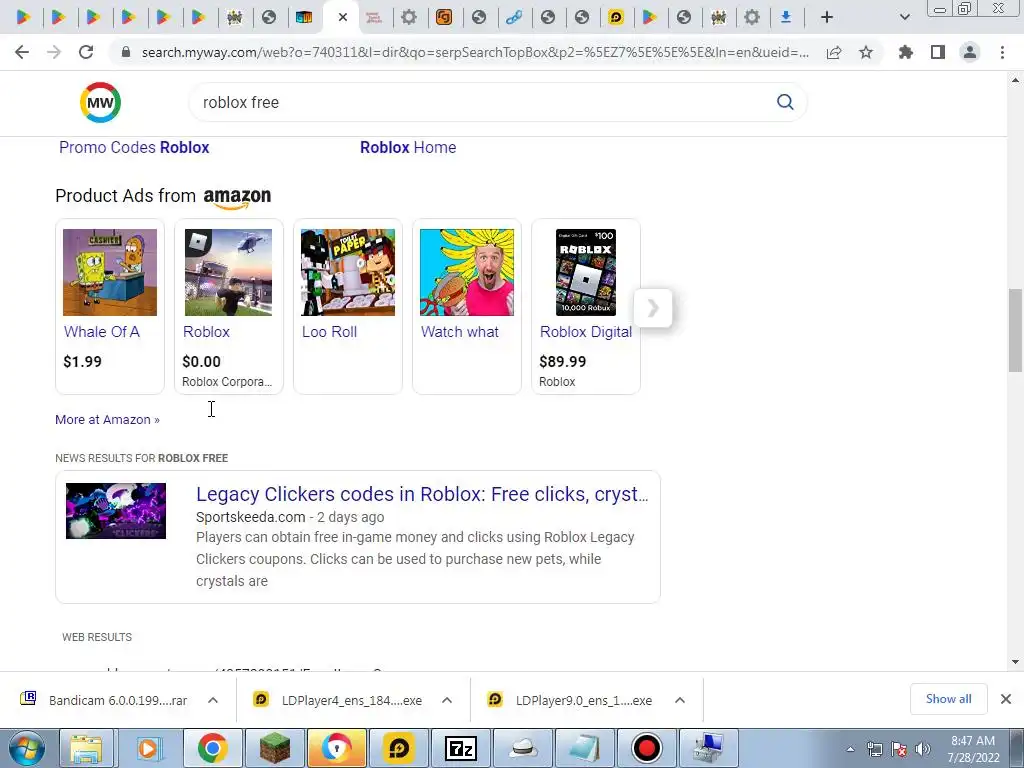Open Chrome three-dot menu
Viewport: 1024px width, 768px height.
(x=1002, y=52)
